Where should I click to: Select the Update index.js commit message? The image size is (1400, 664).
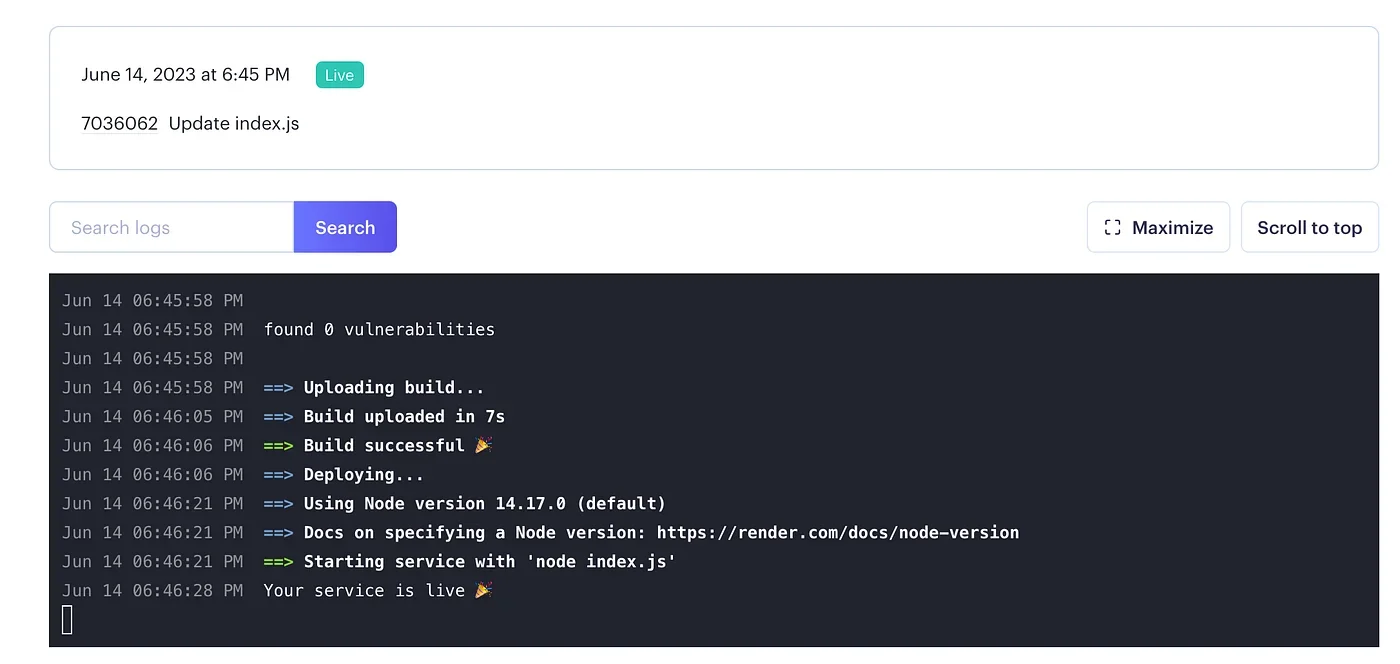click(234, 124)
